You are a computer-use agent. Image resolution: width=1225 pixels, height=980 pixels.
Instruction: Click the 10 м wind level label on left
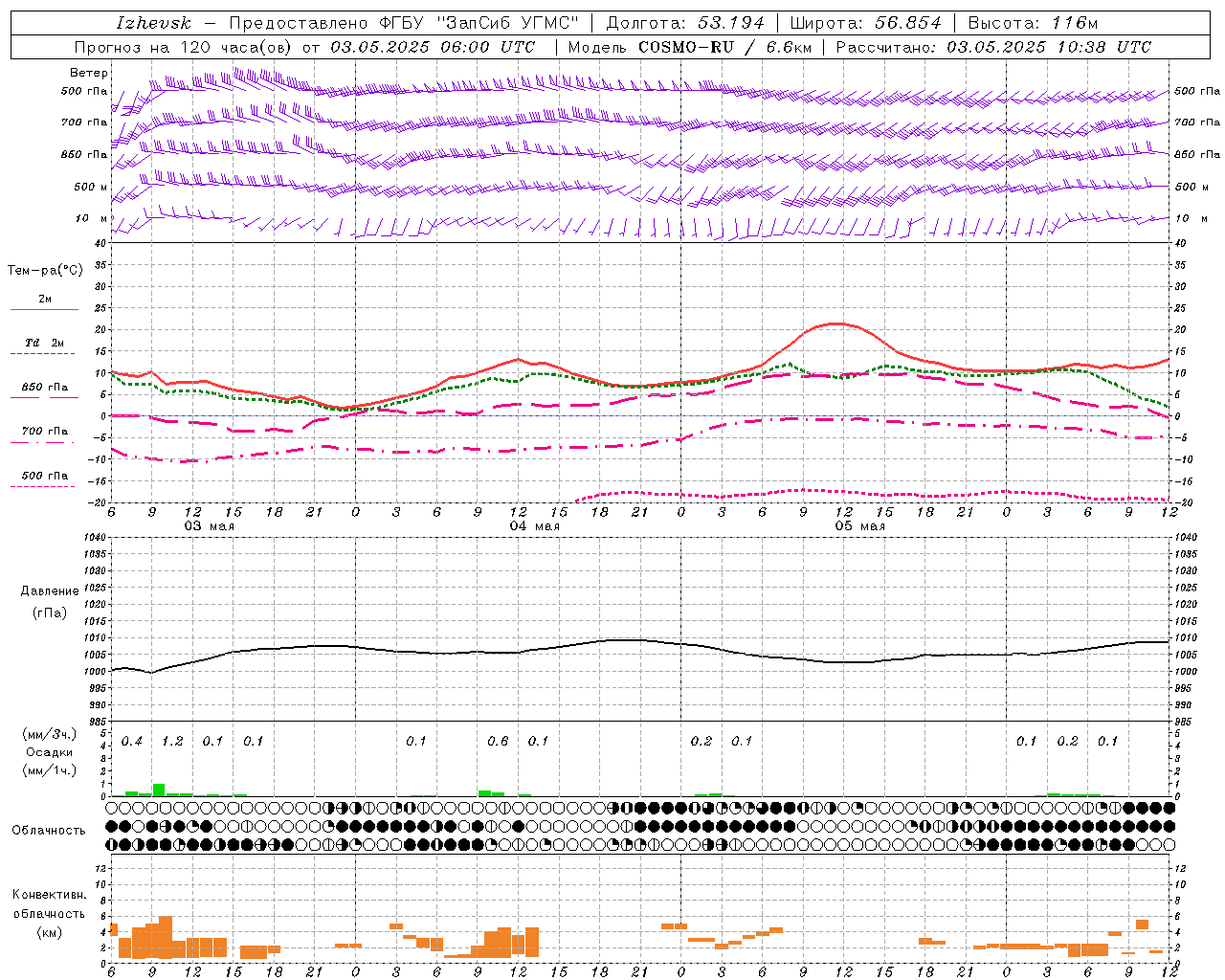[x=91, y=218]
